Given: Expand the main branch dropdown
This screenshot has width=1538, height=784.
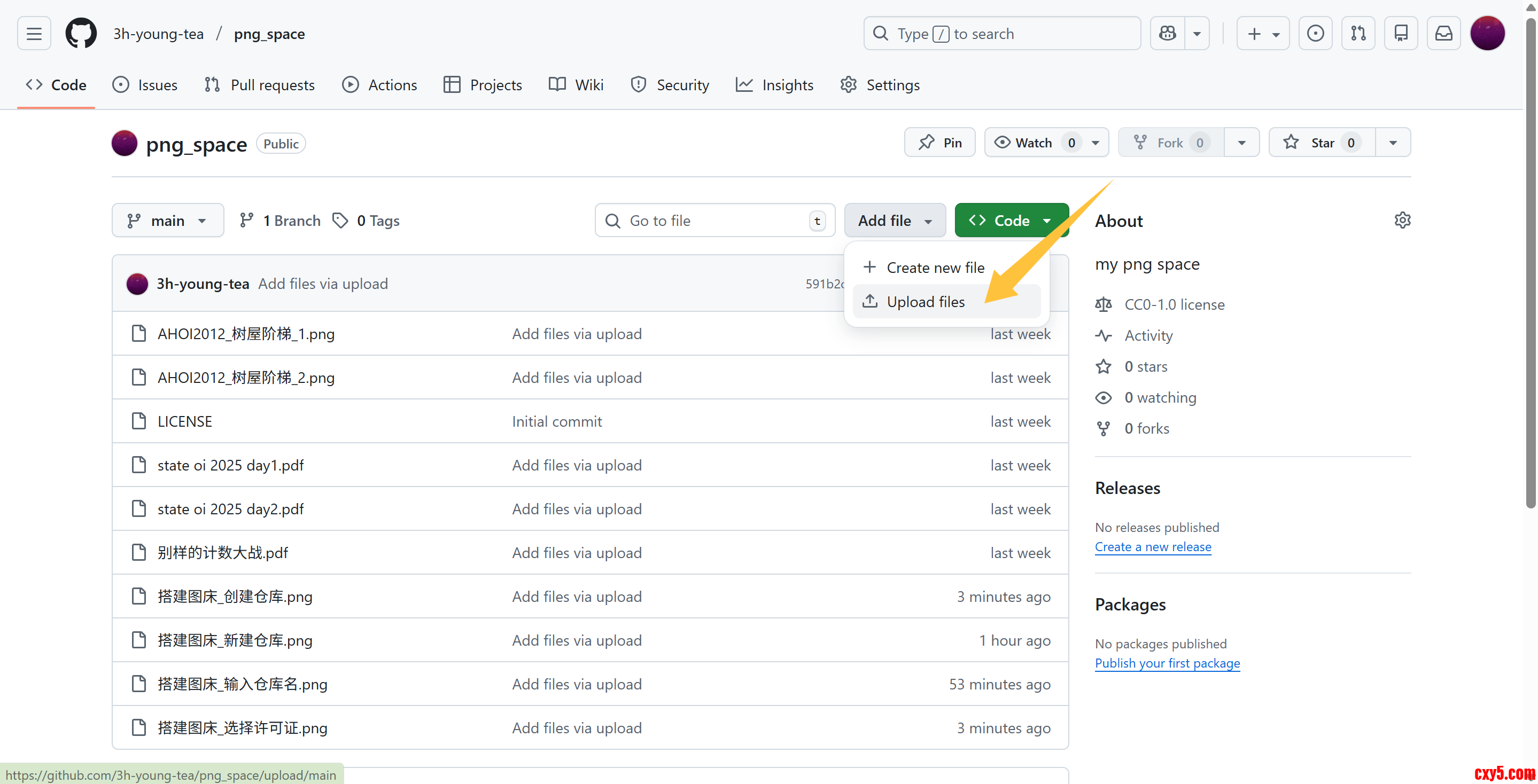Looking at the screenshot, I should [x=167, y=221].
